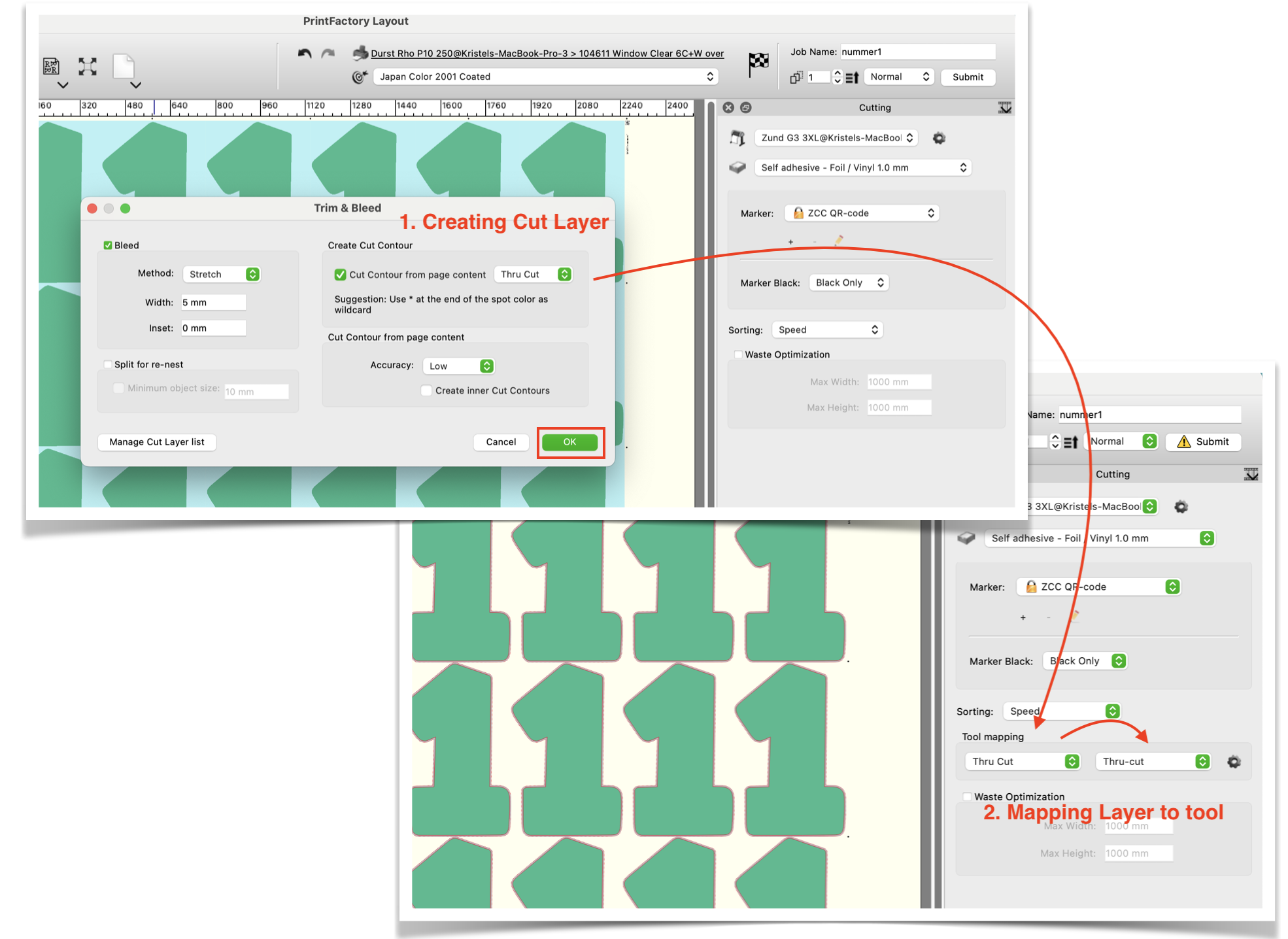
Task: Enable Waste Optimization in lower Cutting panel
Action: click(x=967, y=796)
